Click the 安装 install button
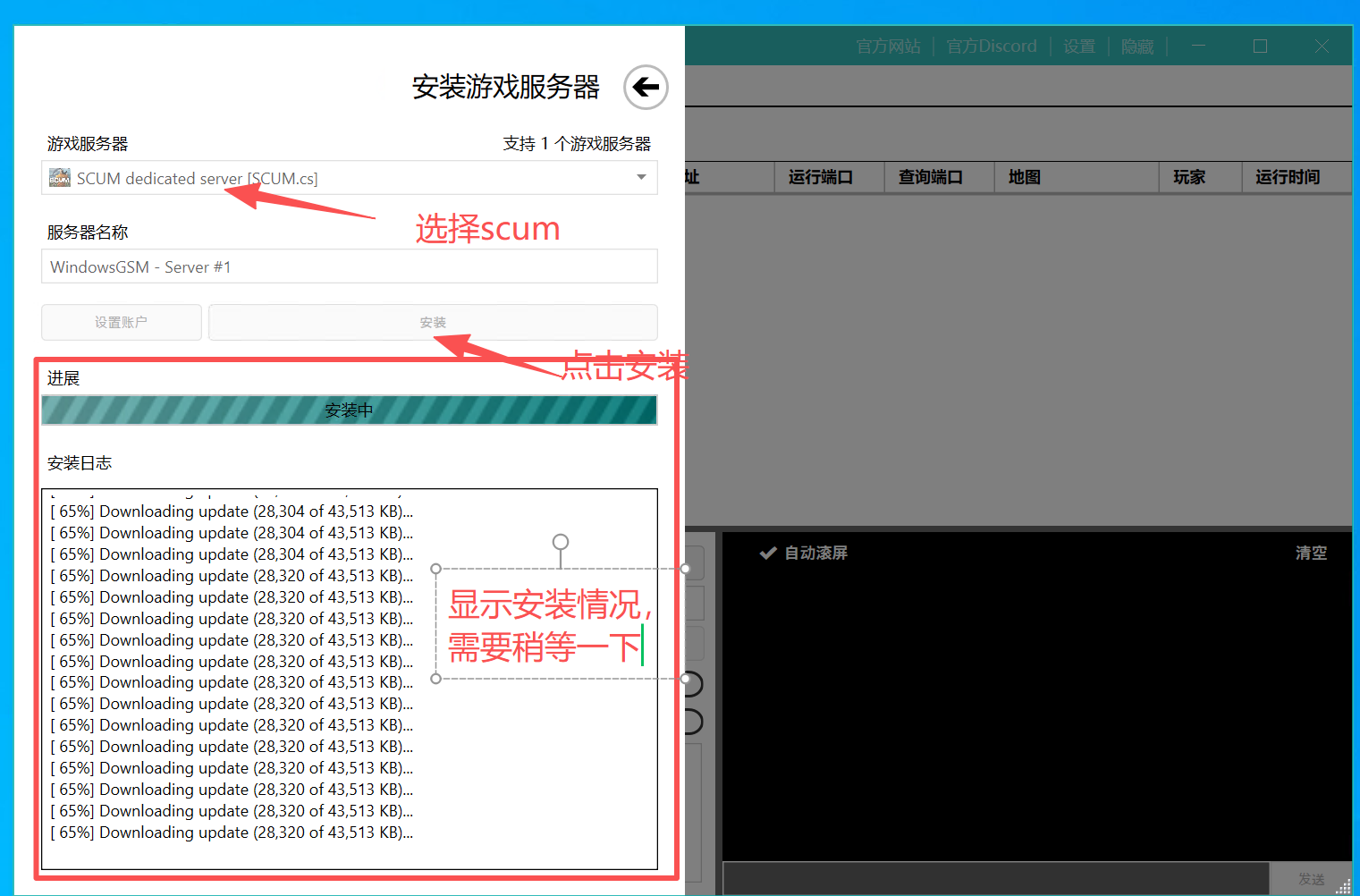 click(432, 322)
